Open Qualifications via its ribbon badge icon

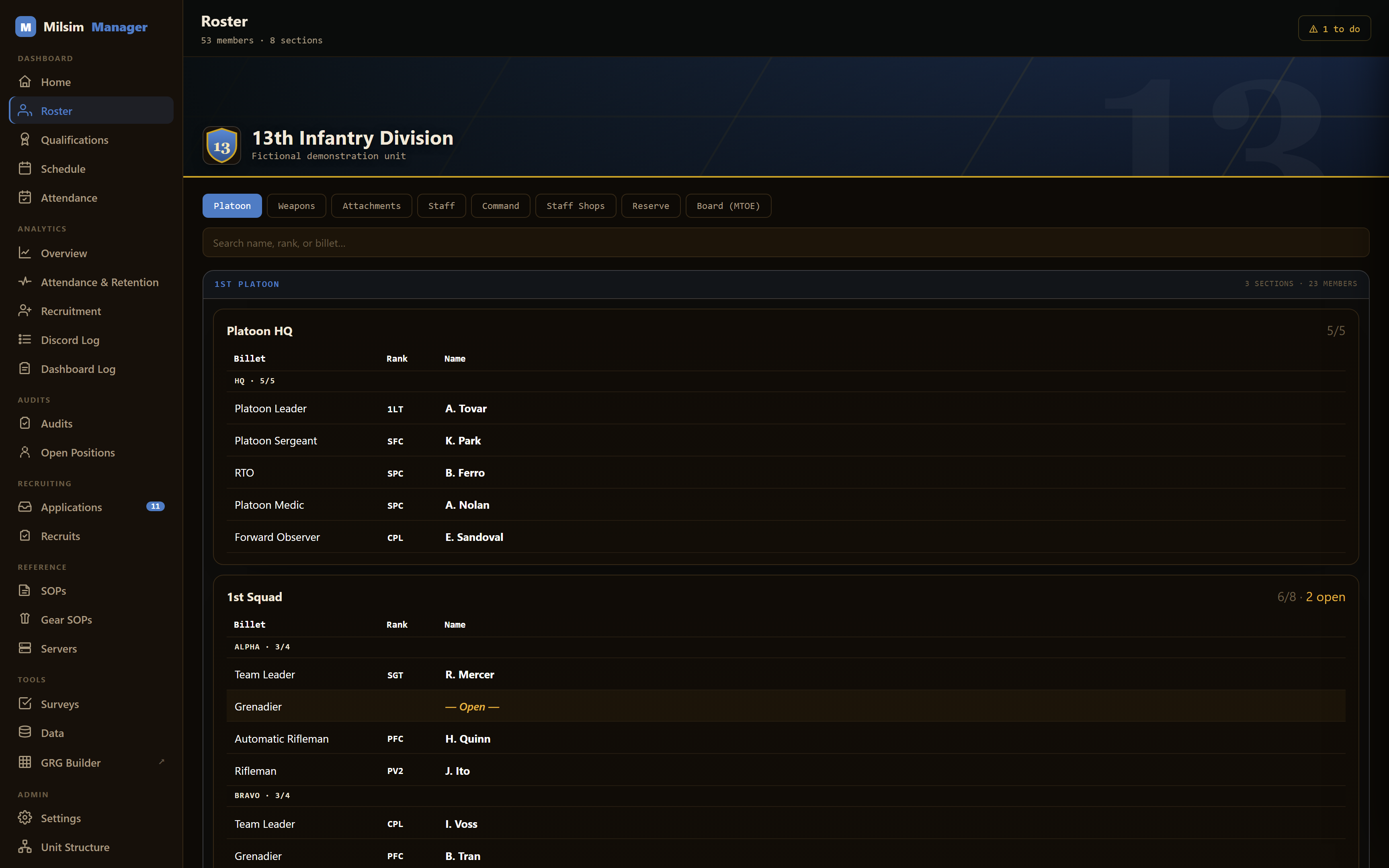(x=25, y=139)
